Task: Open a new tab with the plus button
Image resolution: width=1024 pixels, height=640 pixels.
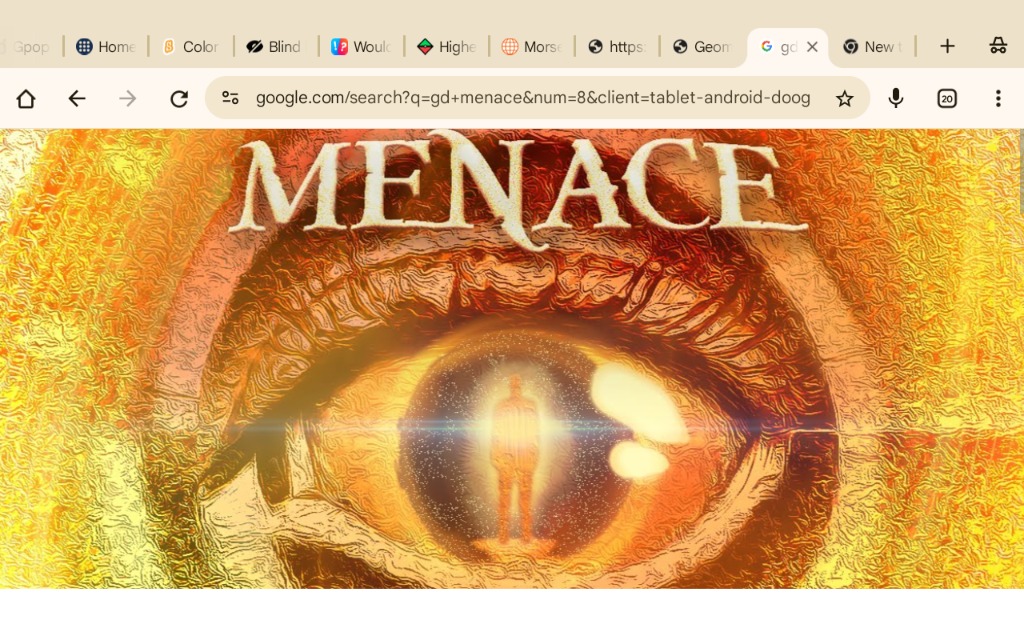Action: tap(946, 46)
